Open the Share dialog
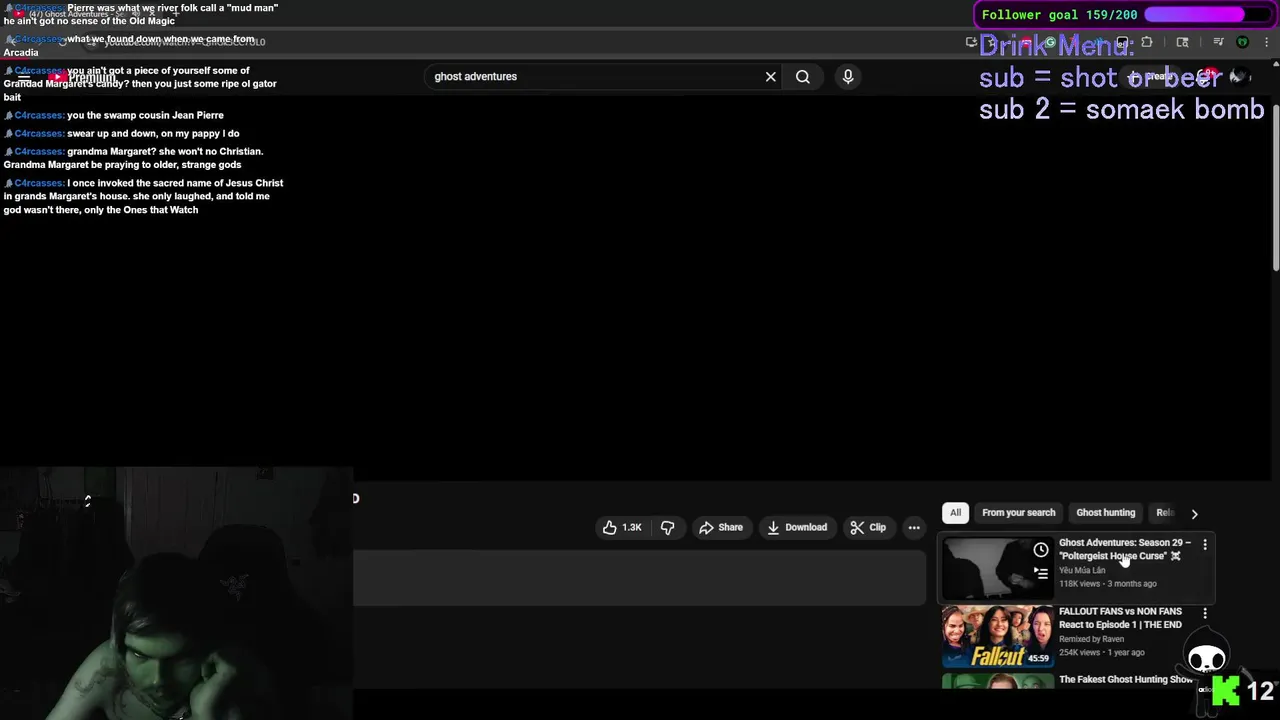1280x720 pixels. pos(721,527)
